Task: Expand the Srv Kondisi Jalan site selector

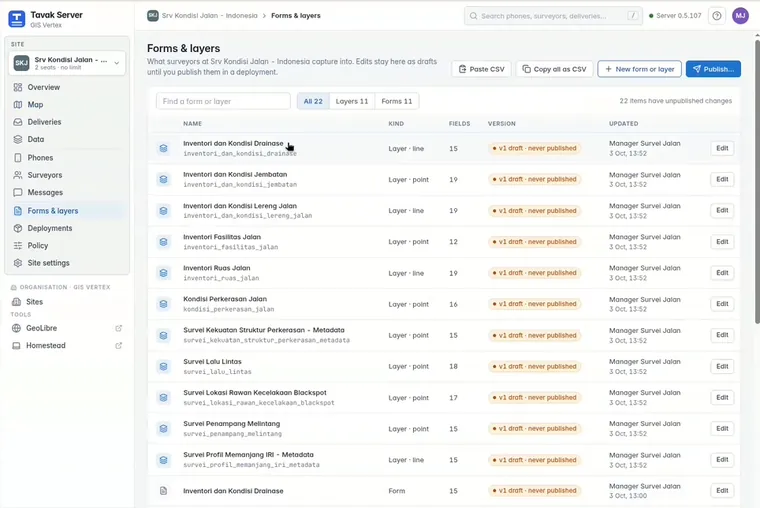Action: click(x=67, y=63)
